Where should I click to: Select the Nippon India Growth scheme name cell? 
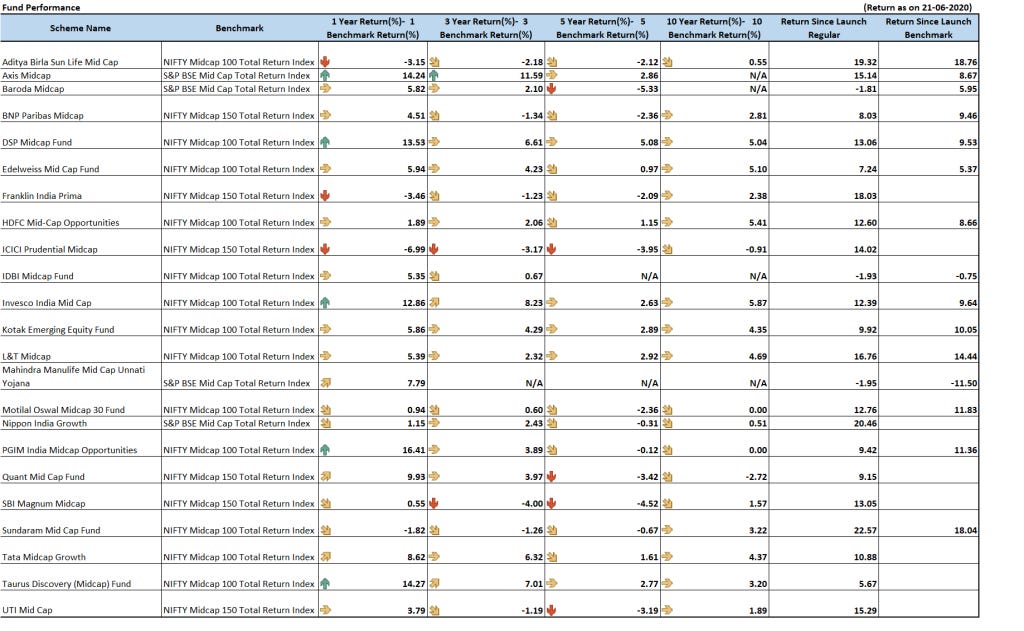point(81,423)
